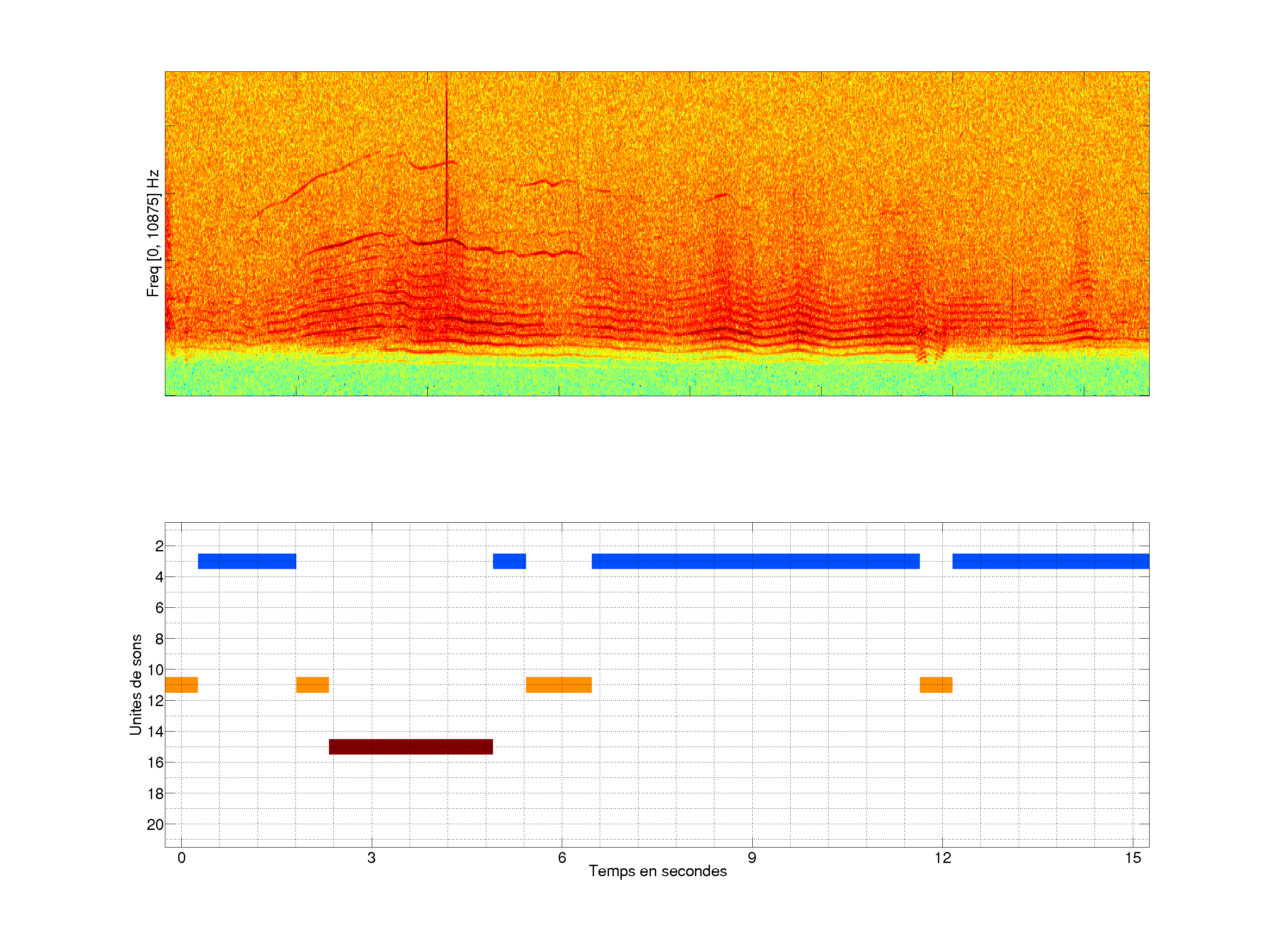Click the orange bar near 2 seconds
The height and width of the screenshot is (952, 1270).
pyautogui.click(x=312, y=684)
